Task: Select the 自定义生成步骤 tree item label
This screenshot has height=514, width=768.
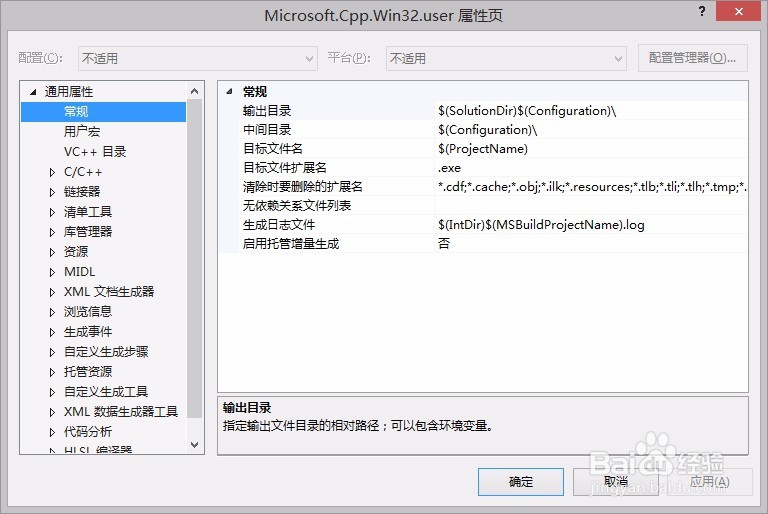Action: 106,352
